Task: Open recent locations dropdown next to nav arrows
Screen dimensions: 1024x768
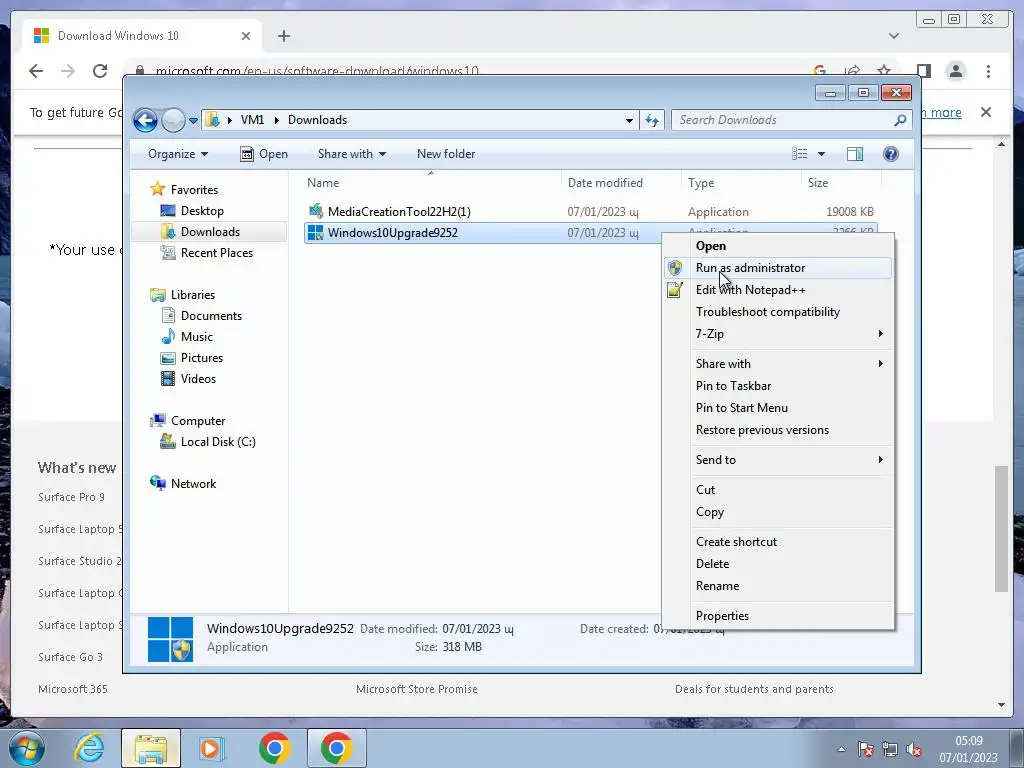Action: point(193,121)
